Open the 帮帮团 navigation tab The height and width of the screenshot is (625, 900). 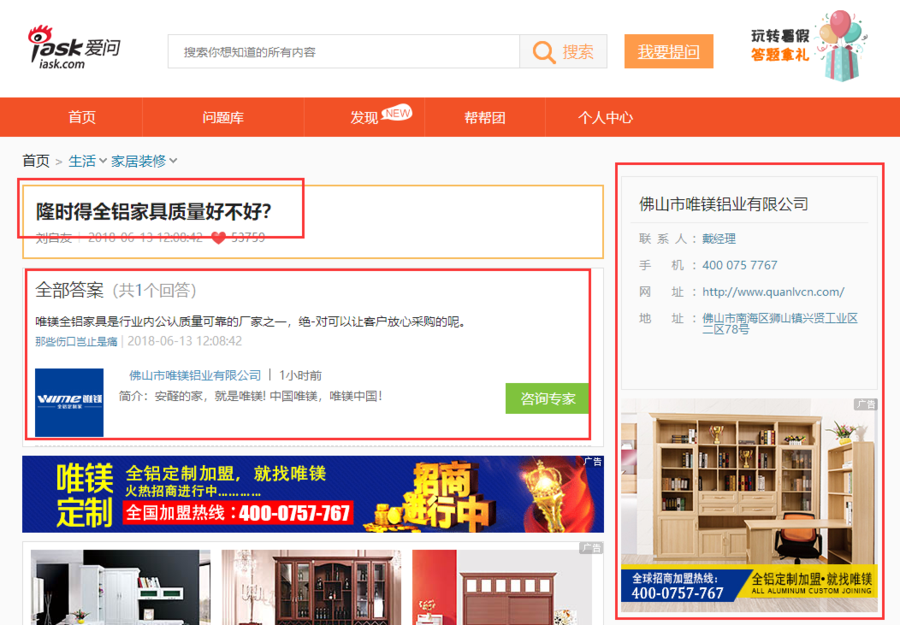pos(484,118)
